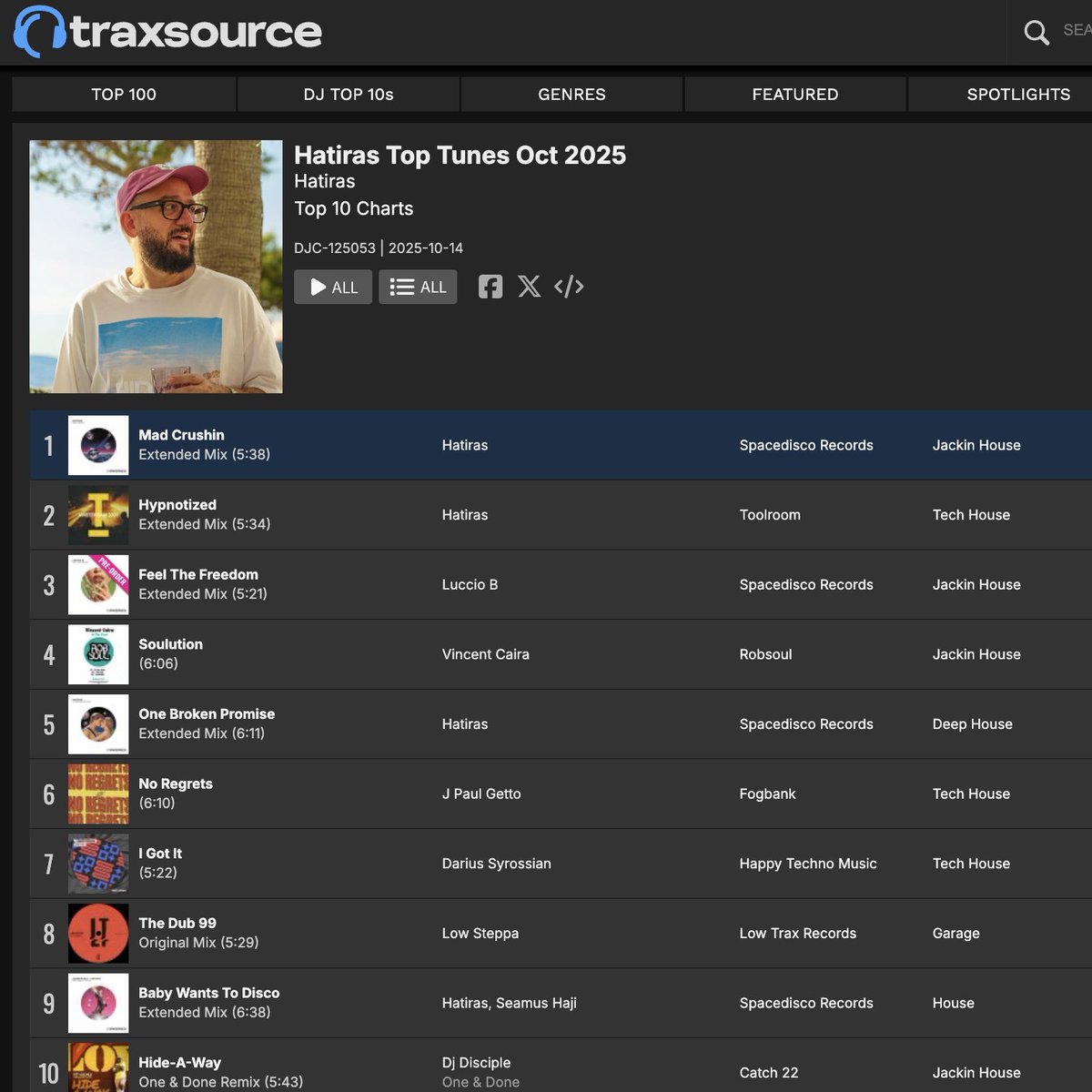The height and width of the screenshot is (1092, 1092).
Task: Open the Soulution track title
Action: (170, 644)
